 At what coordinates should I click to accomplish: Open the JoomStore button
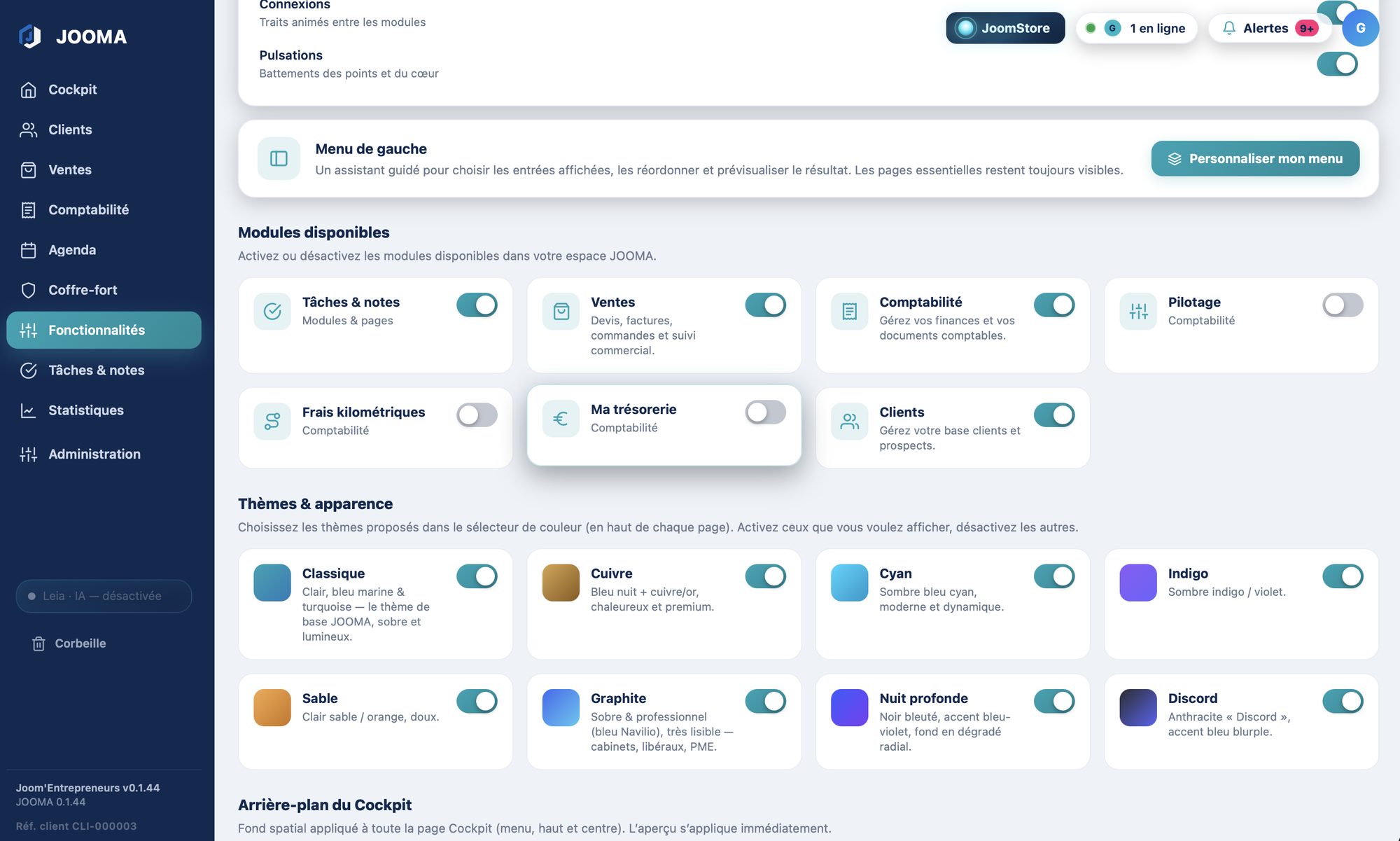click(x=1005, y=28)
